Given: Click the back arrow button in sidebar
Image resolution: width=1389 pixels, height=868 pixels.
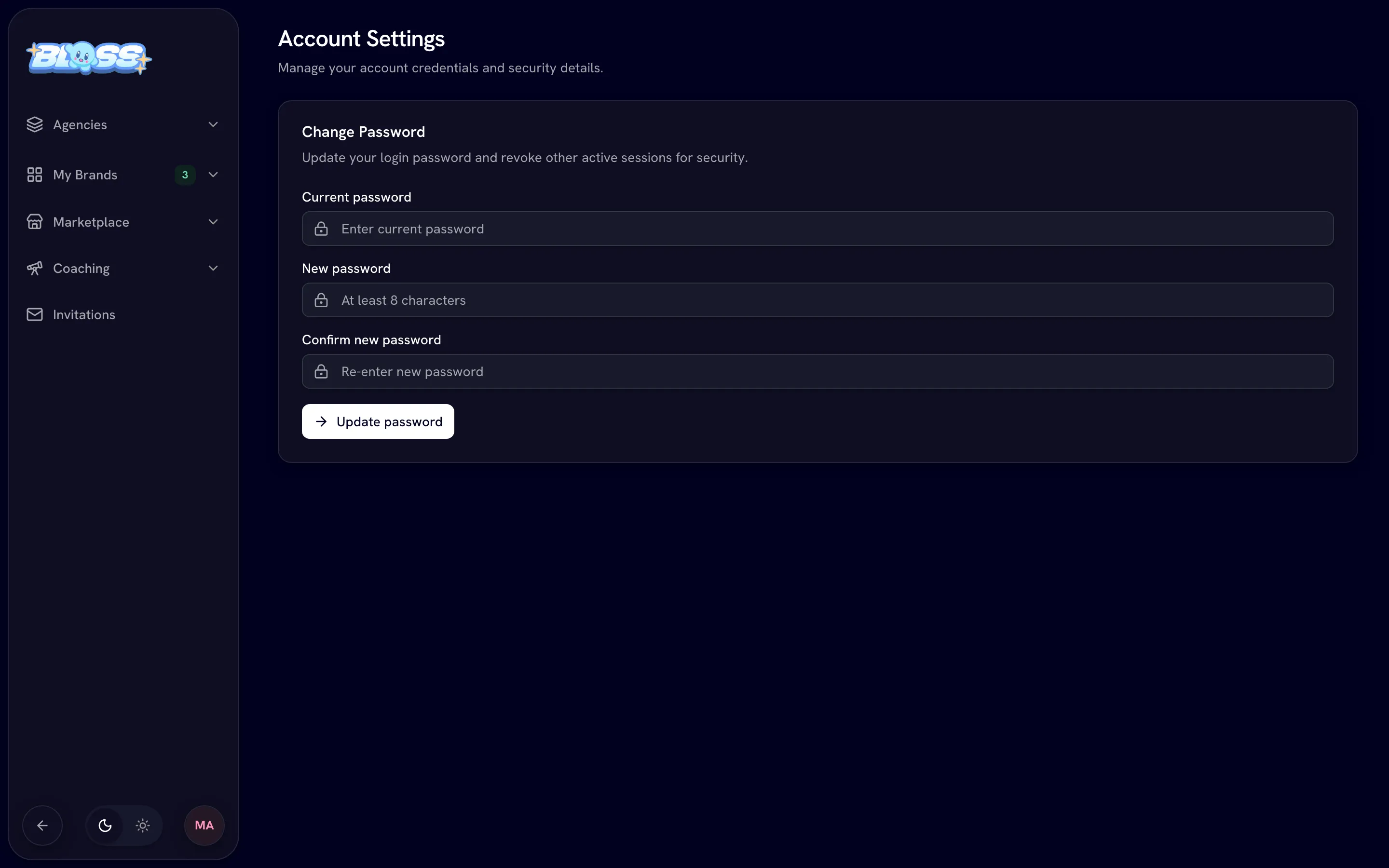Looking at the screenshot, I should point(42,826).
